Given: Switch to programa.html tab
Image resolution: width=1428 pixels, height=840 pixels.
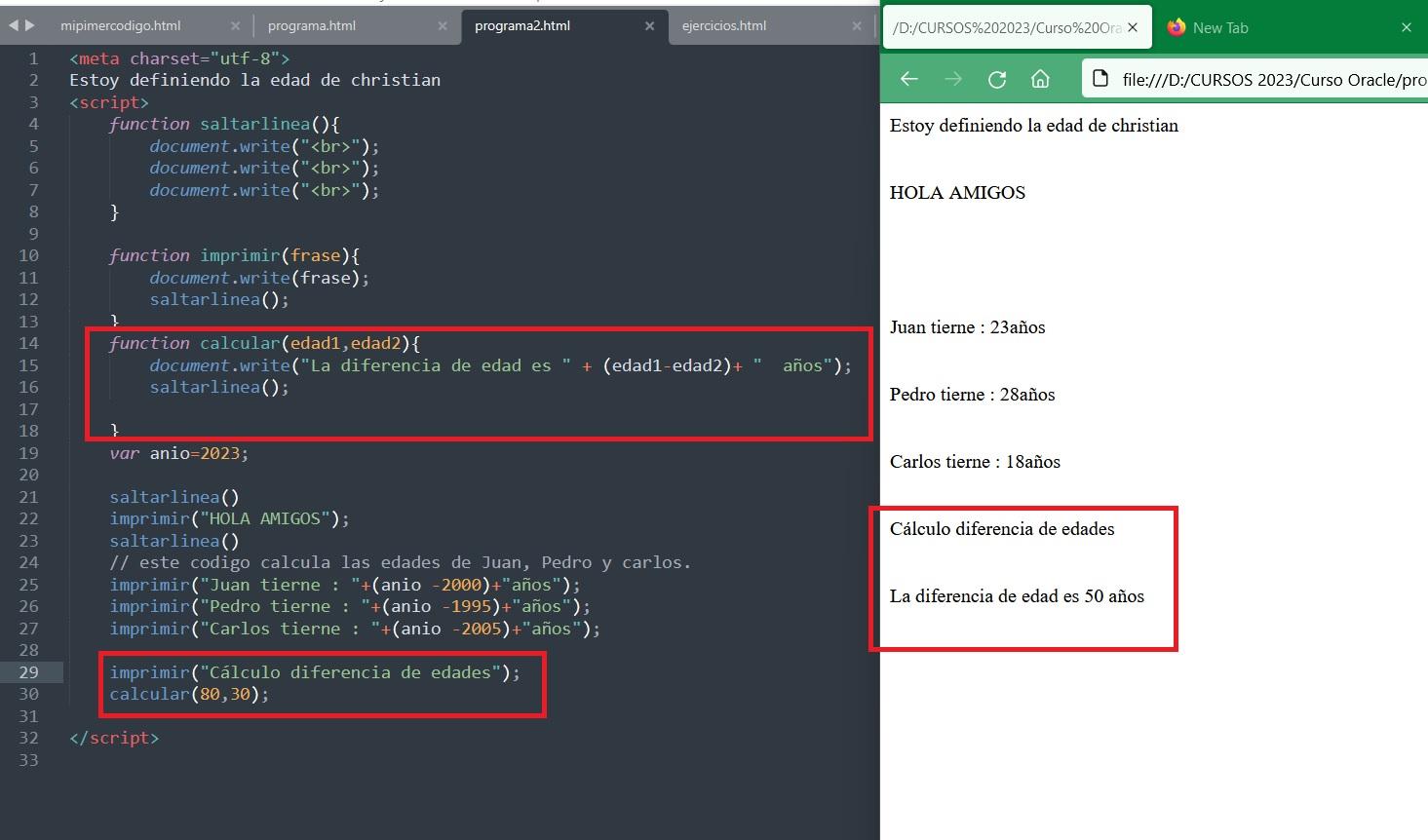Looking at the screenshot, I should (312, 26).
